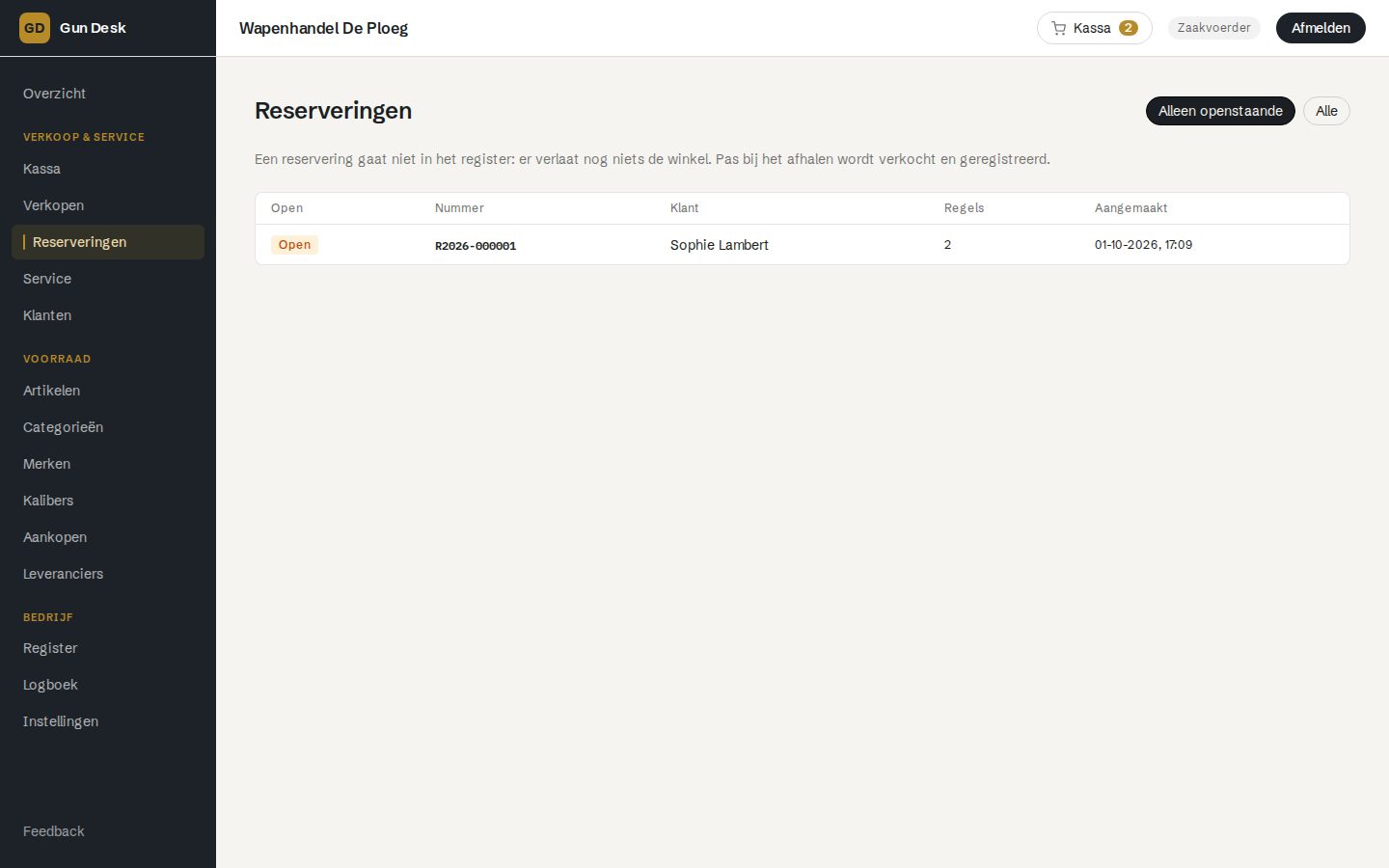Image resolution: width=1389 pixels, height=868 pixels.
Task: Click the Zaakvoerder role badge
Action: coord(1213,28)
